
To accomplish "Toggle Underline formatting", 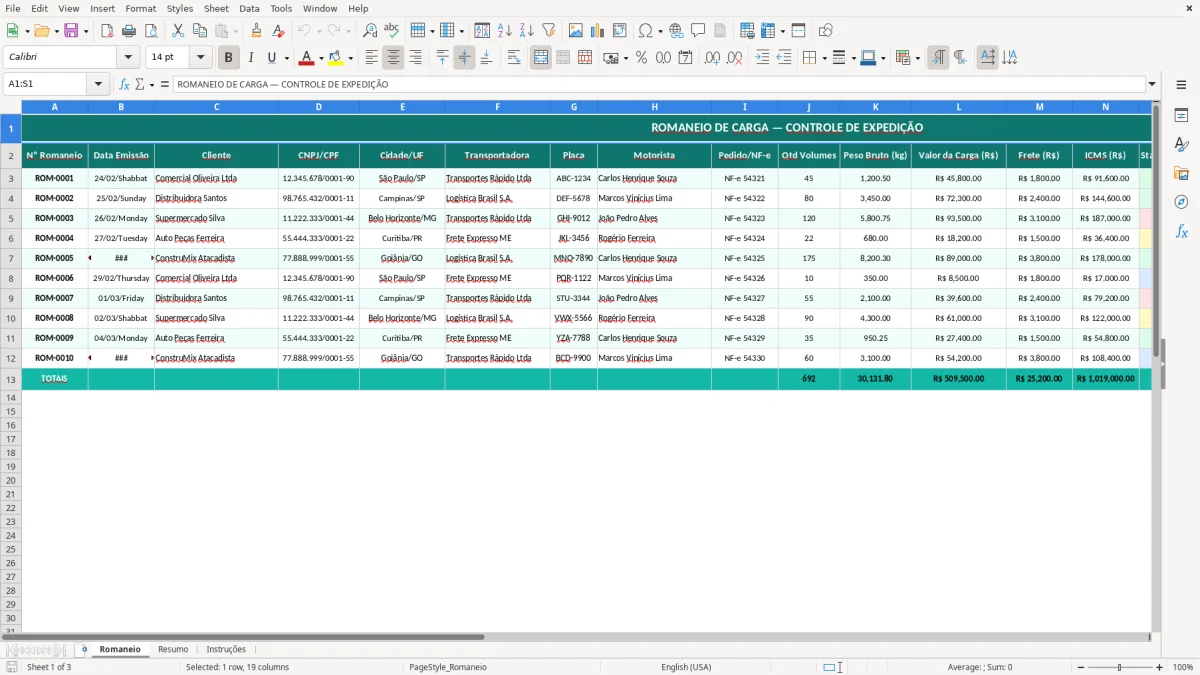I will [271, 58].
